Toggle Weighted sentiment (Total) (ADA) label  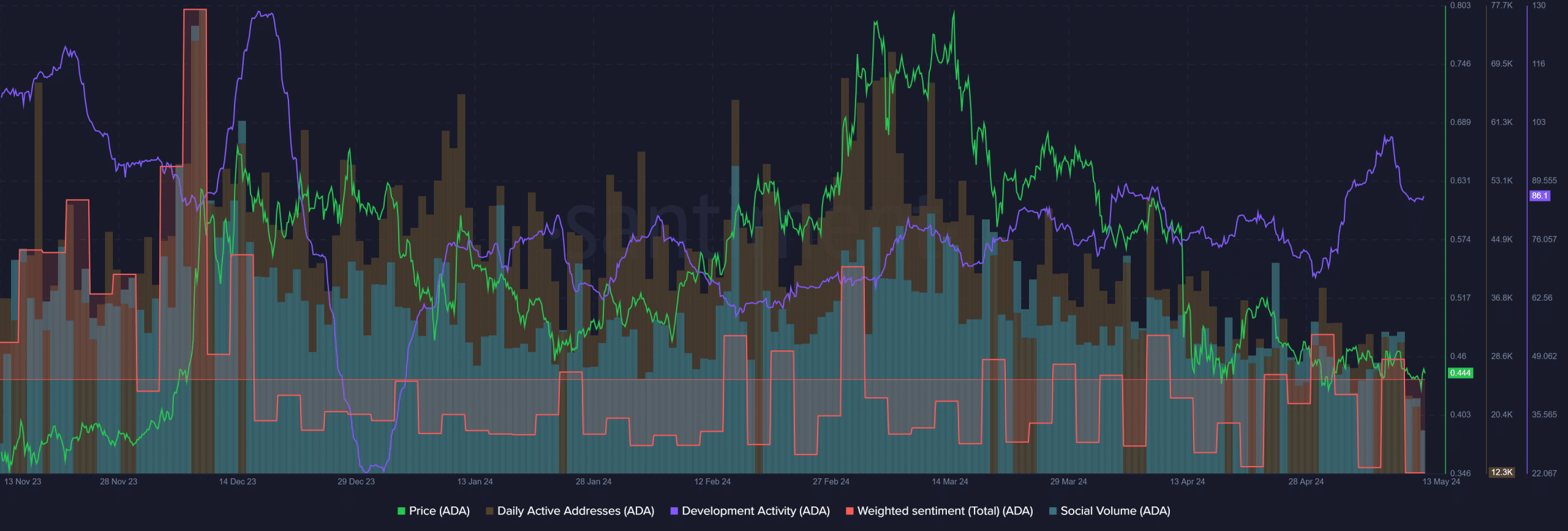[x=945, y=511]
